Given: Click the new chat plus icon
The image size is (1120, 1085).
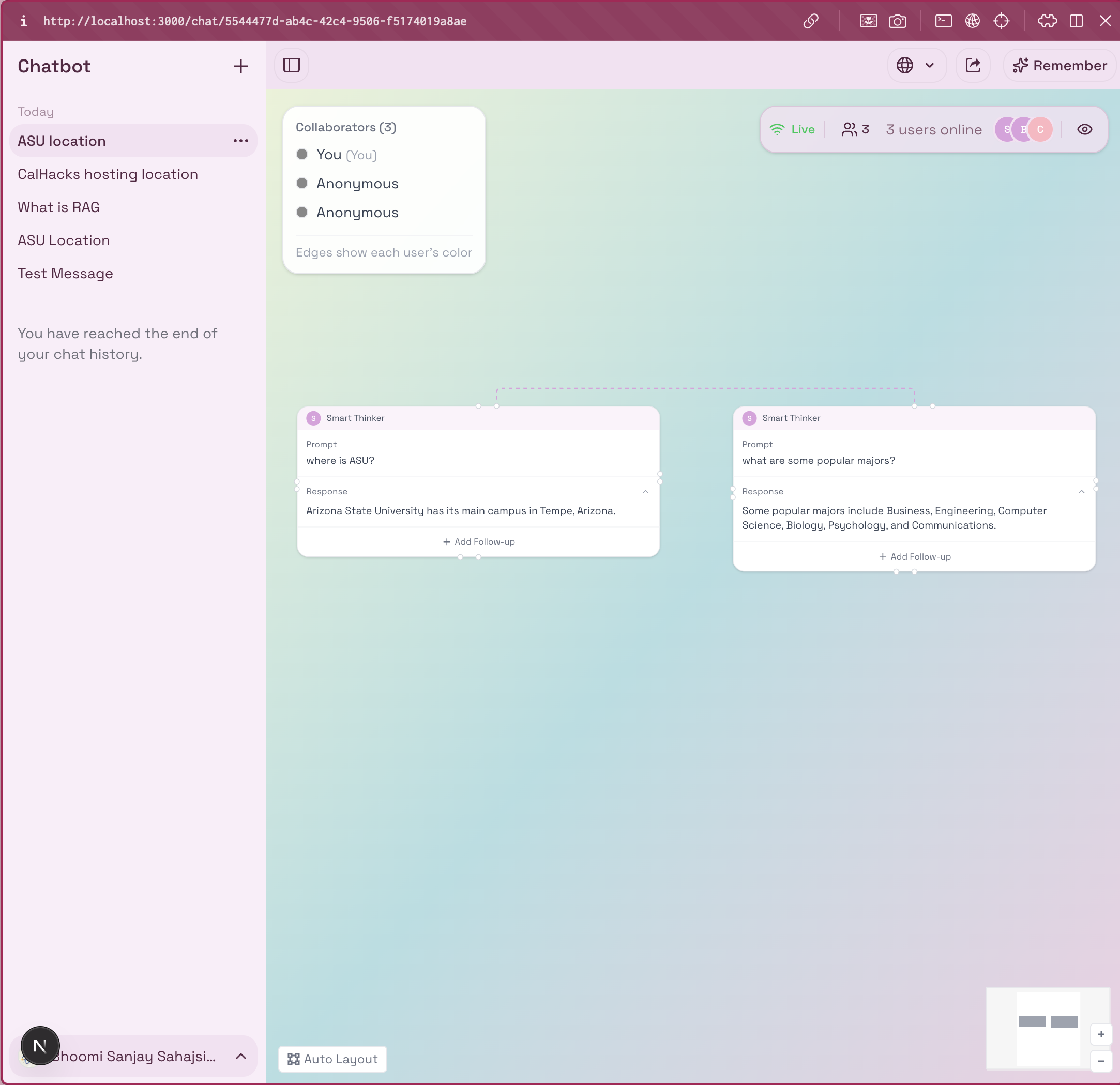Looking at the screenshot, I should point(240,66).
